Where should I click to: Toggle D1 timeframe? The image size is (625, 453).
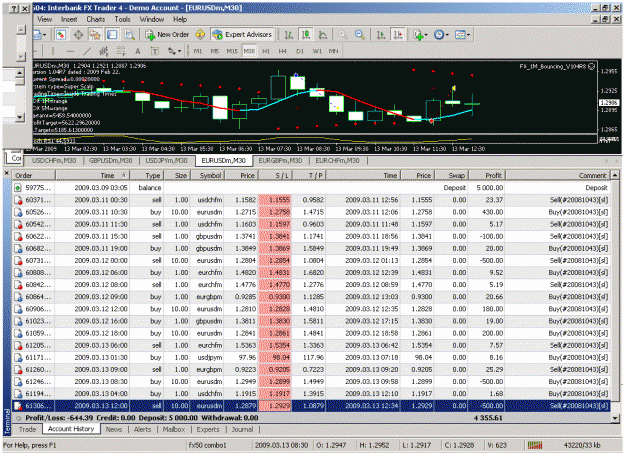(300, 51)
